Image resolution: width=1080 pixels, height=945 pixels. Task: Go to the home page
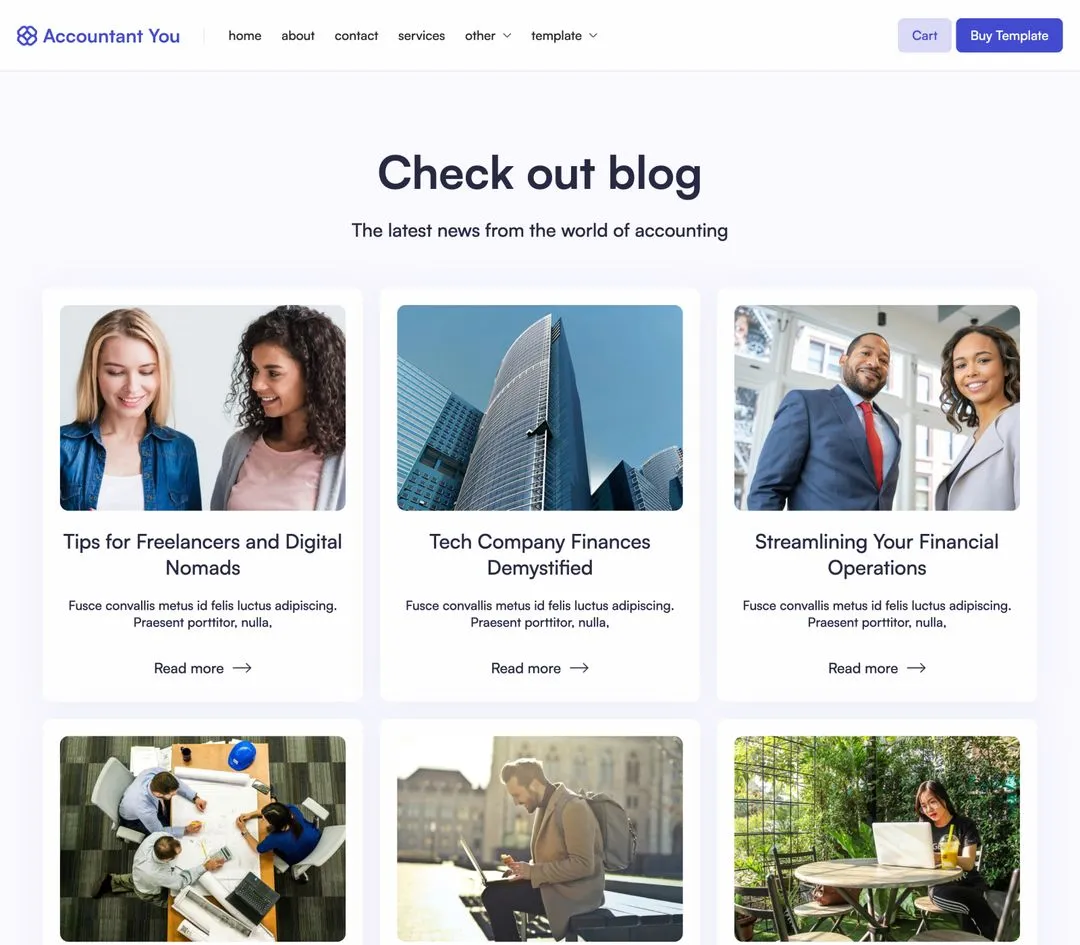245,36
